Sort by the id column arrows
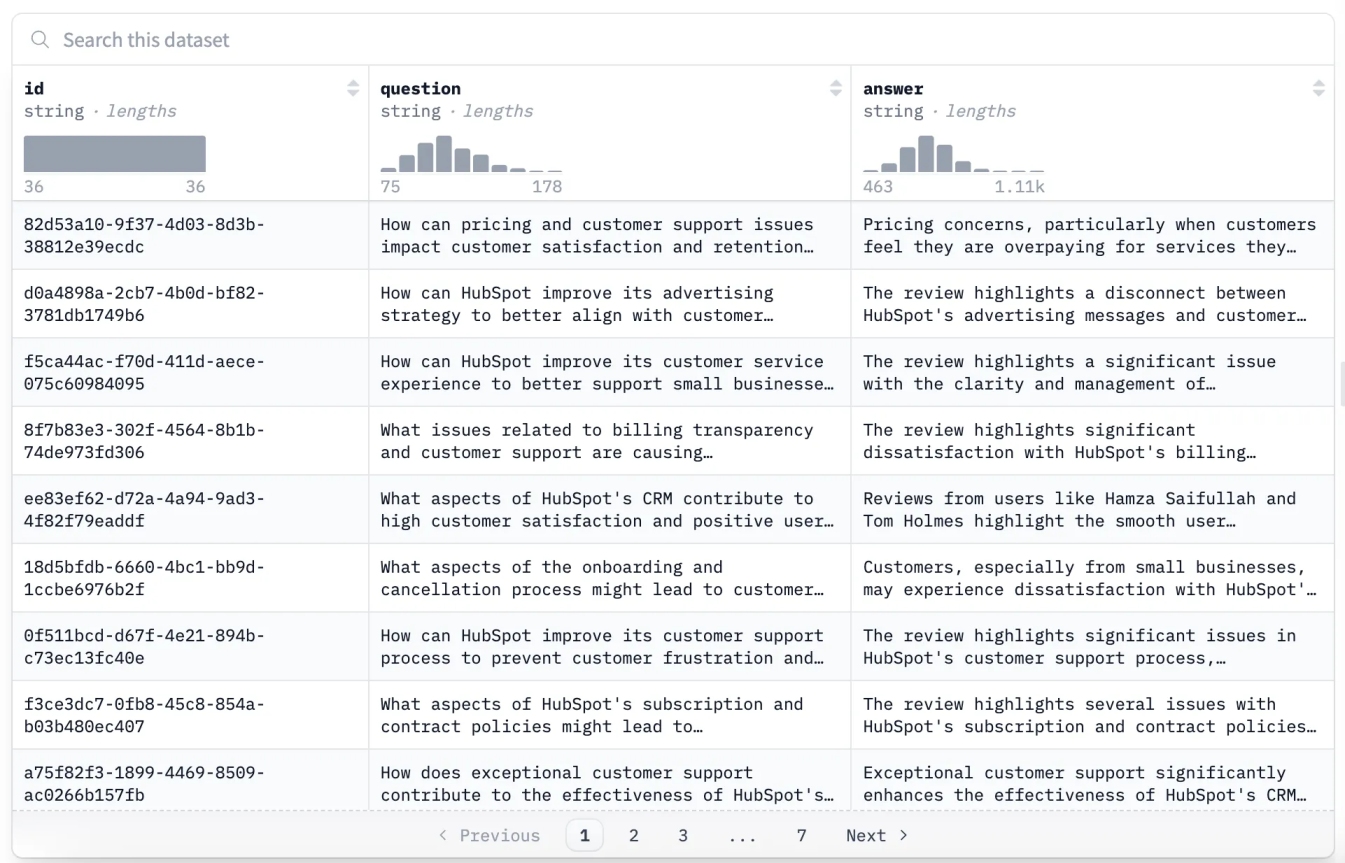1345x863 pixels. (353, 88)
